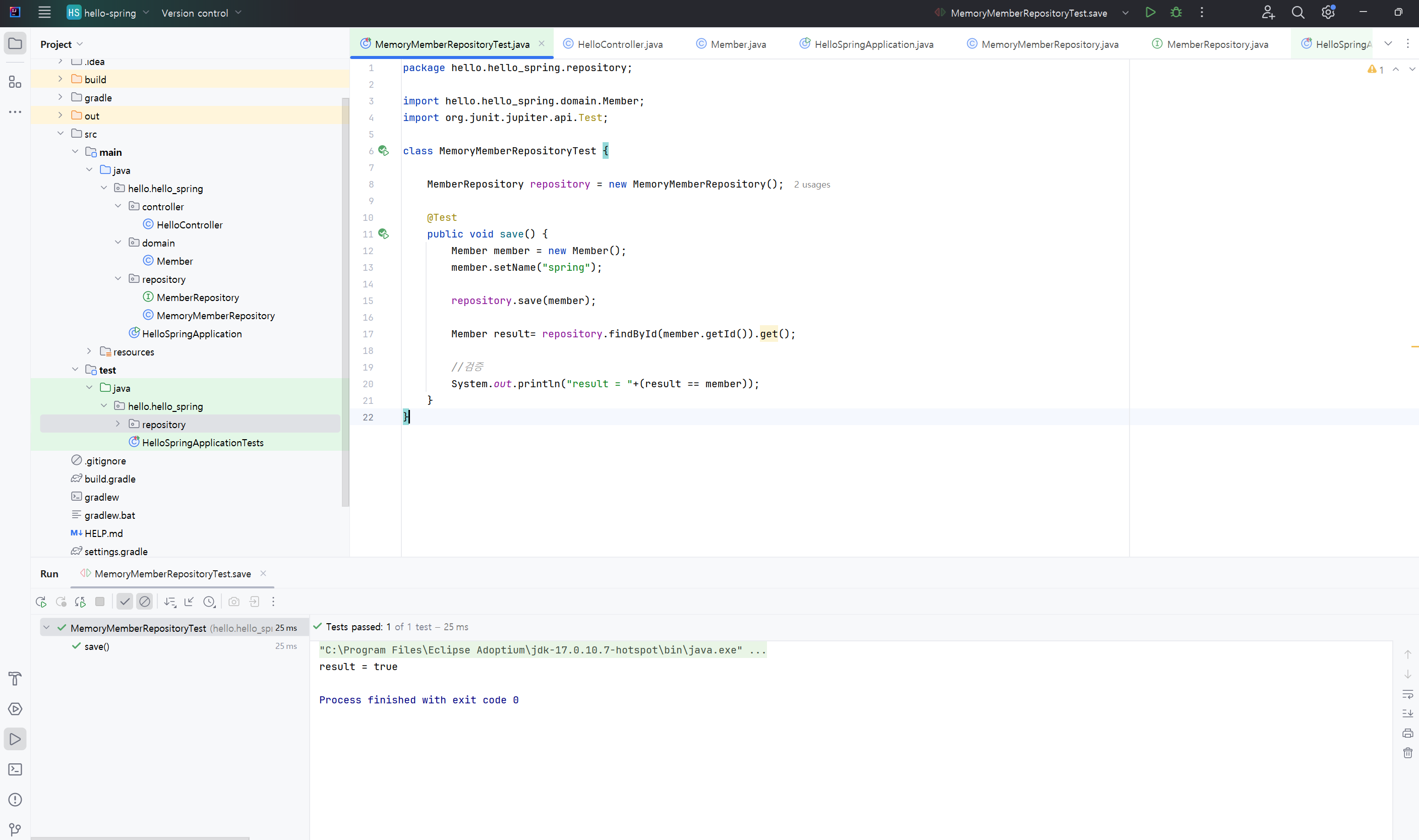The image size is (1419, 840).
Task: Open the run configuration dropdown arrow
Action: (1125, 13)
